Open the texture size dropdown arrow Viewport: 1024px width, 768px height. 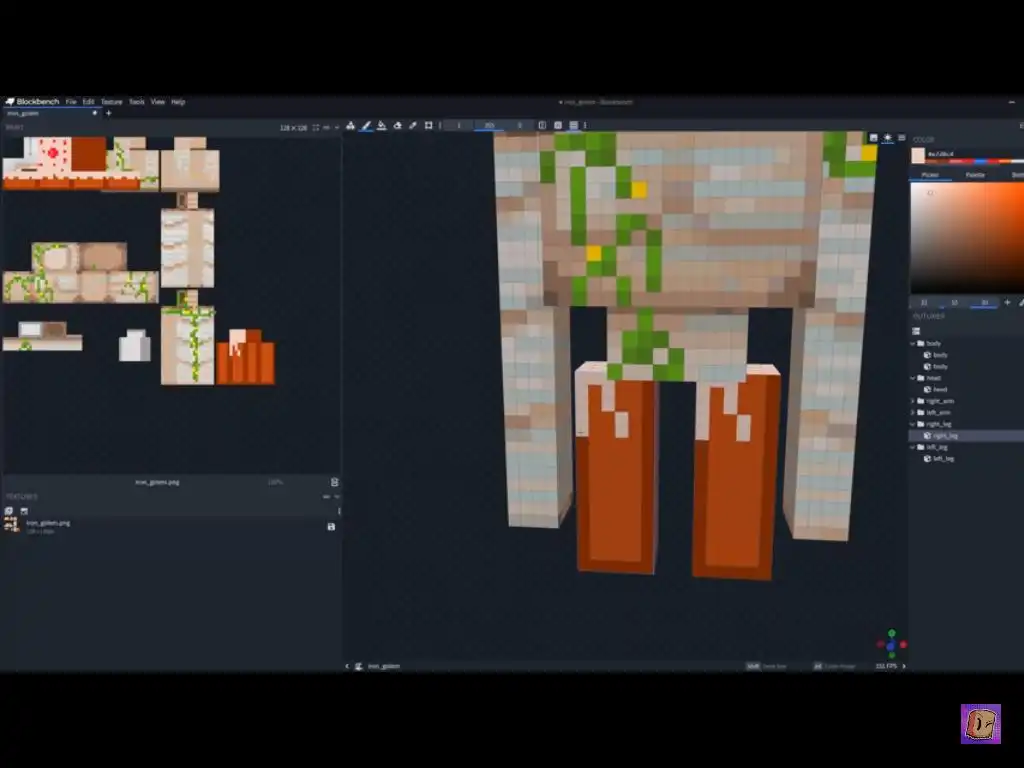[x=337, y=127]
